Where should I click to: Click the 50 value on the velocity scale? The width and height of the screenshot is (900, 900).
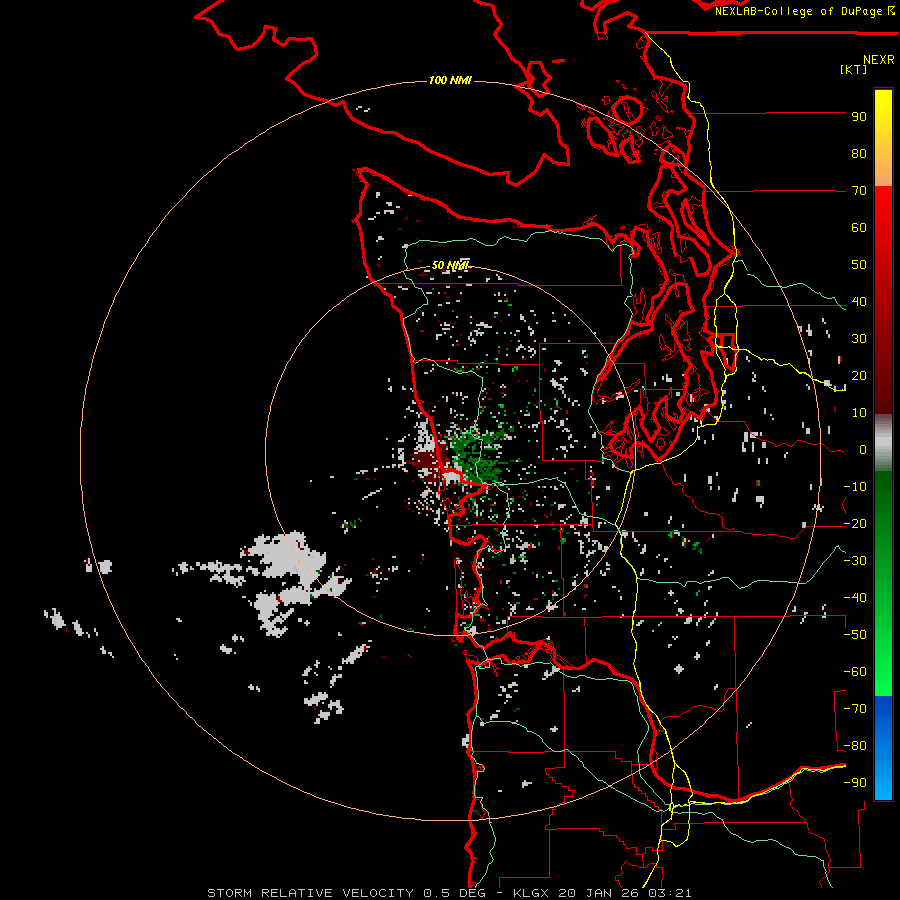pyautogui.click(x=859, y=265)
